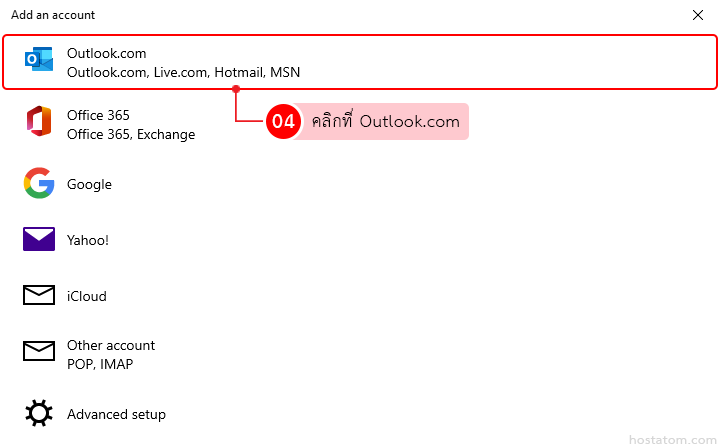Click the "Outlook.com, Live.com, Hotmail, MSN" subtitle

coord(183,72)
